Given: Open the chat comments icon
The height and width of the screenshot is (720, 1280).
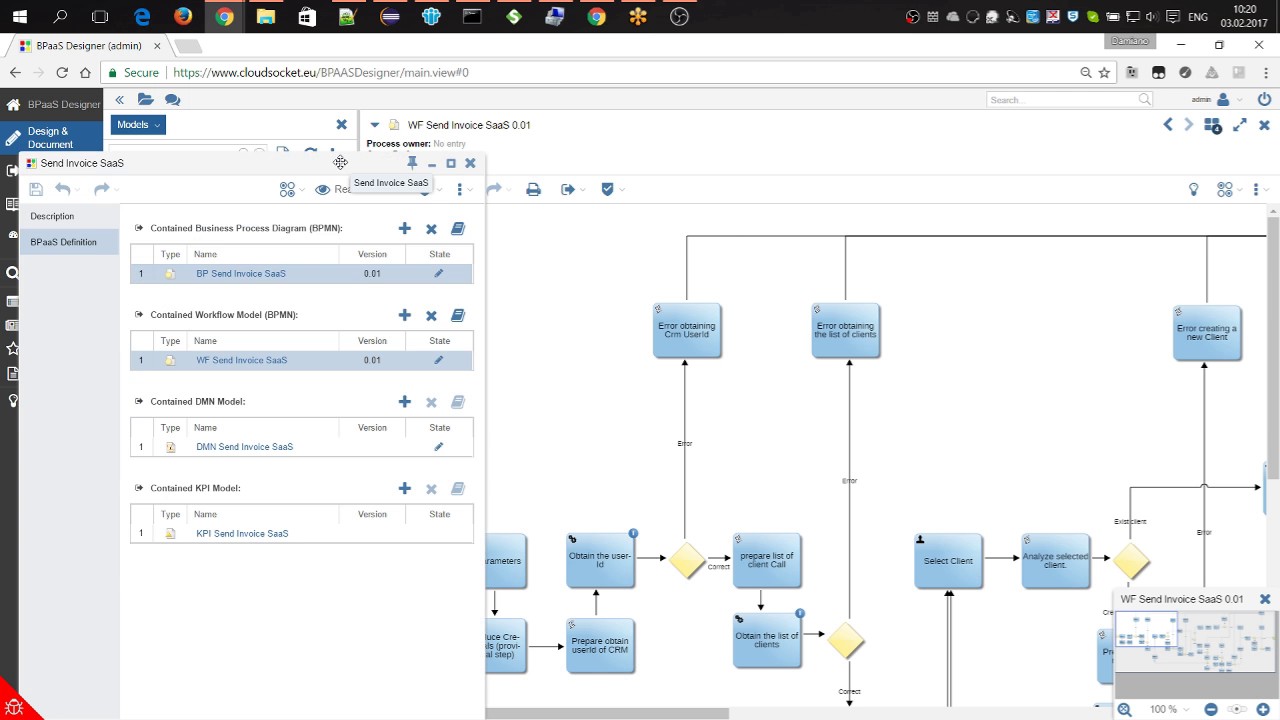Looking at the screenshot, I should pos(172,99).
